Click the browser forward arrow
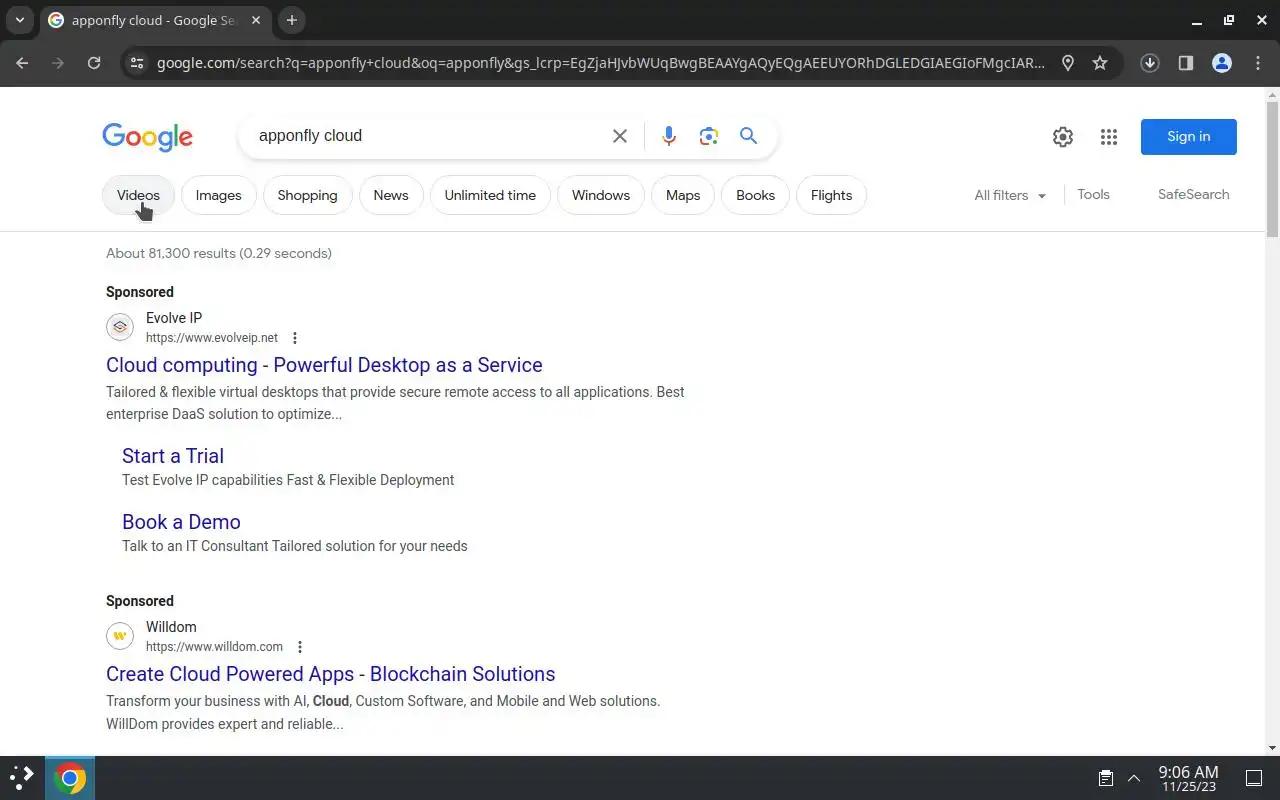Screen dimensions: 1280x800 (58, 63)
